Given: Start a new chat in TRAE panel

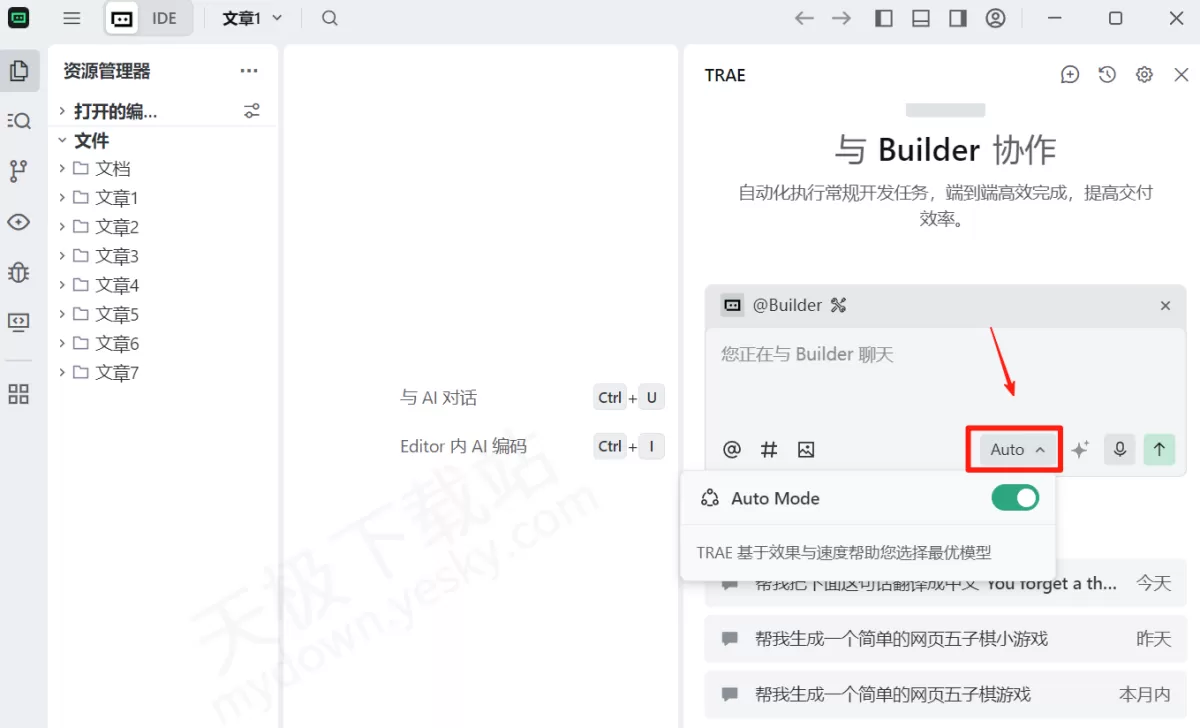Looking at the screenshot, I should pos(1070,75).
